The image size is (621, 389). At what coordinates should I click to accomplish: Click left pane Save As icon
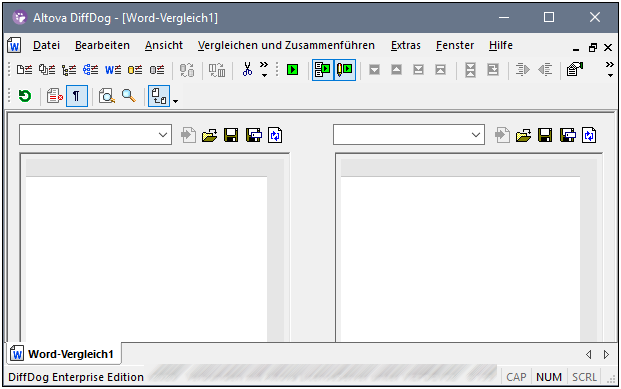(253, 135)
